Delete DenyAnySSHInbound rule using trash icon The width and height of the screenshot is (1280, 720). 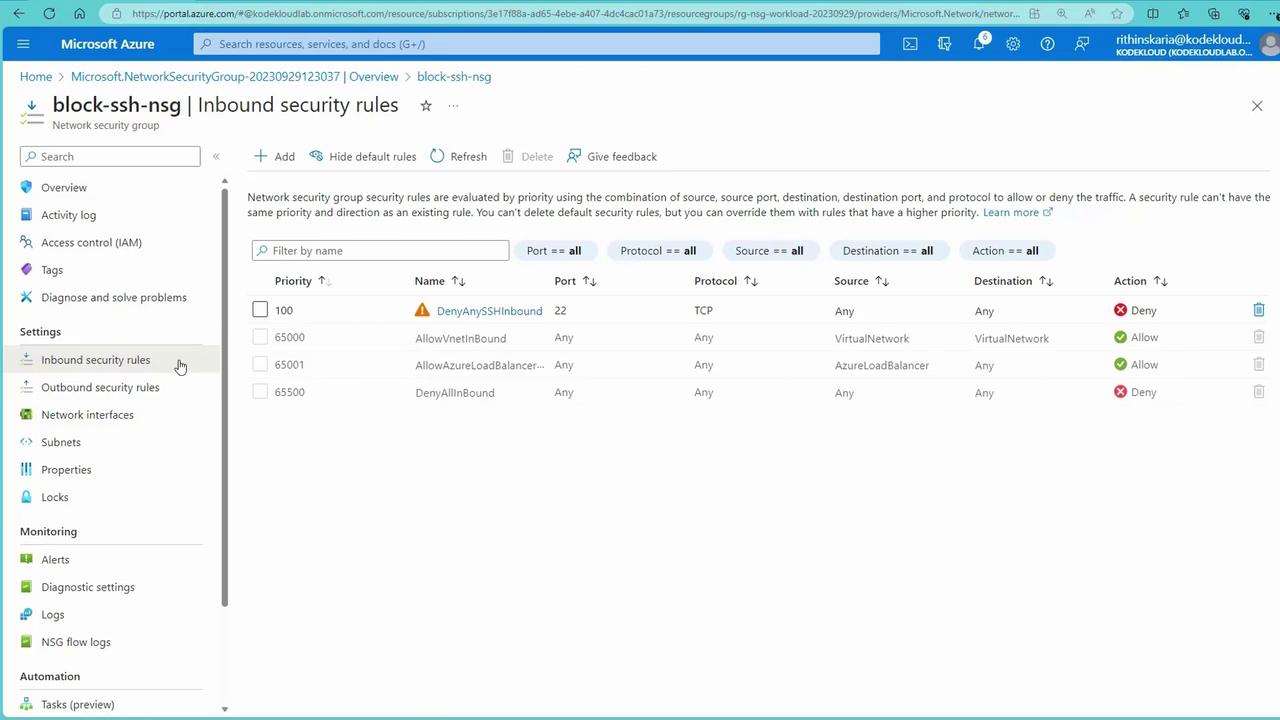coord(1258,310)
